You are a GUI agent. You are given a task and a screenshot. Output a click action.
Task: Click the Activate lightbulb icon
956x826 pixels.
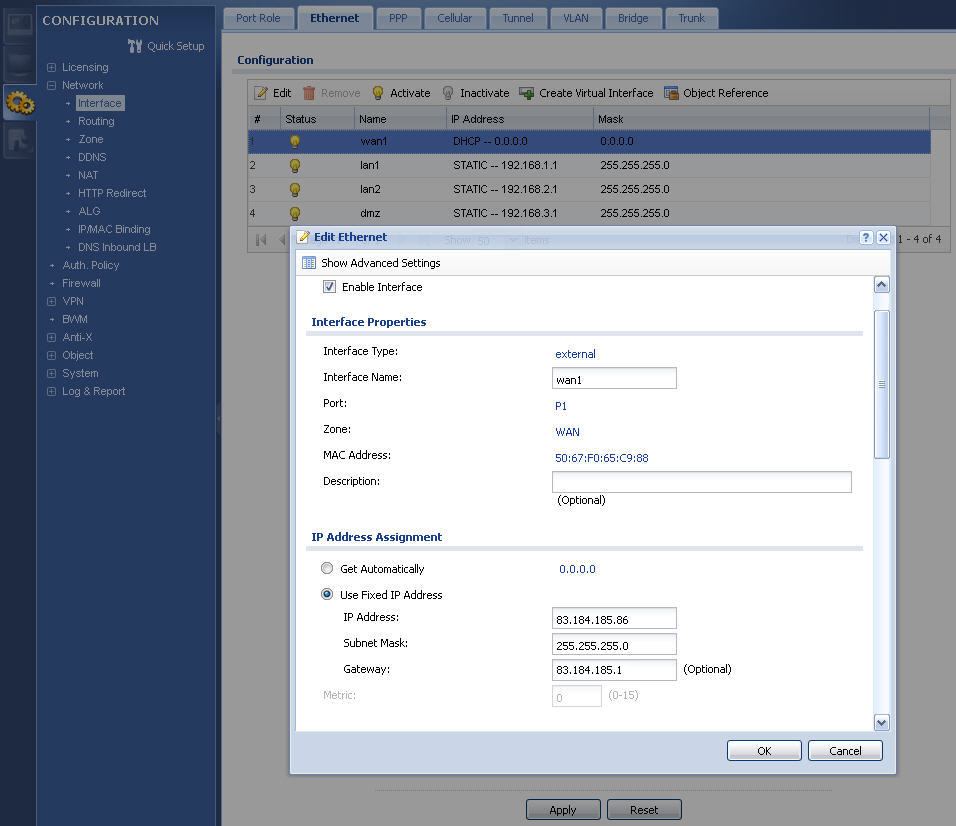coord(378,93)
